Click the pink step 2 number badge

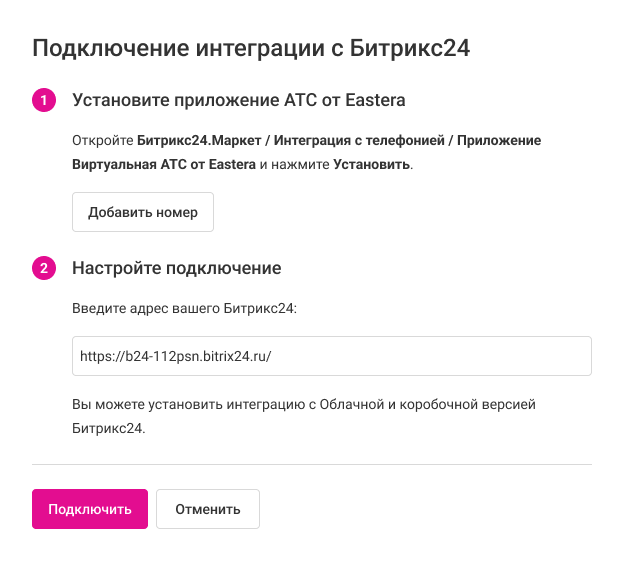point(44,268)
